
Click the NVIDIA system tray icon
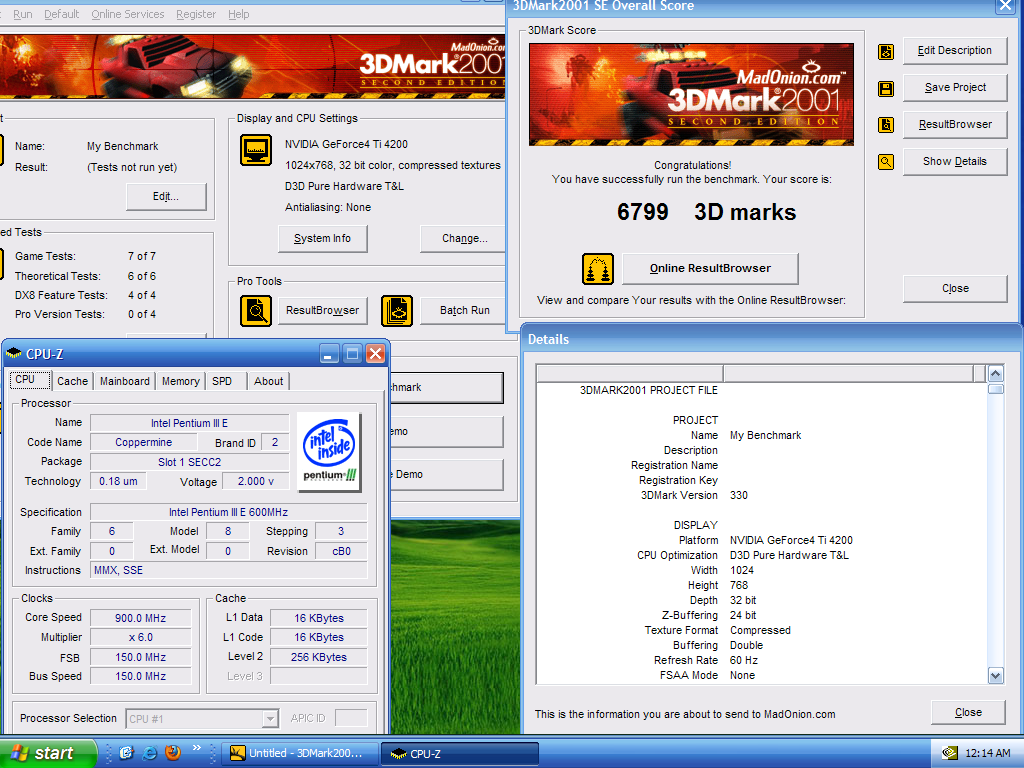[x=950, y=753]
